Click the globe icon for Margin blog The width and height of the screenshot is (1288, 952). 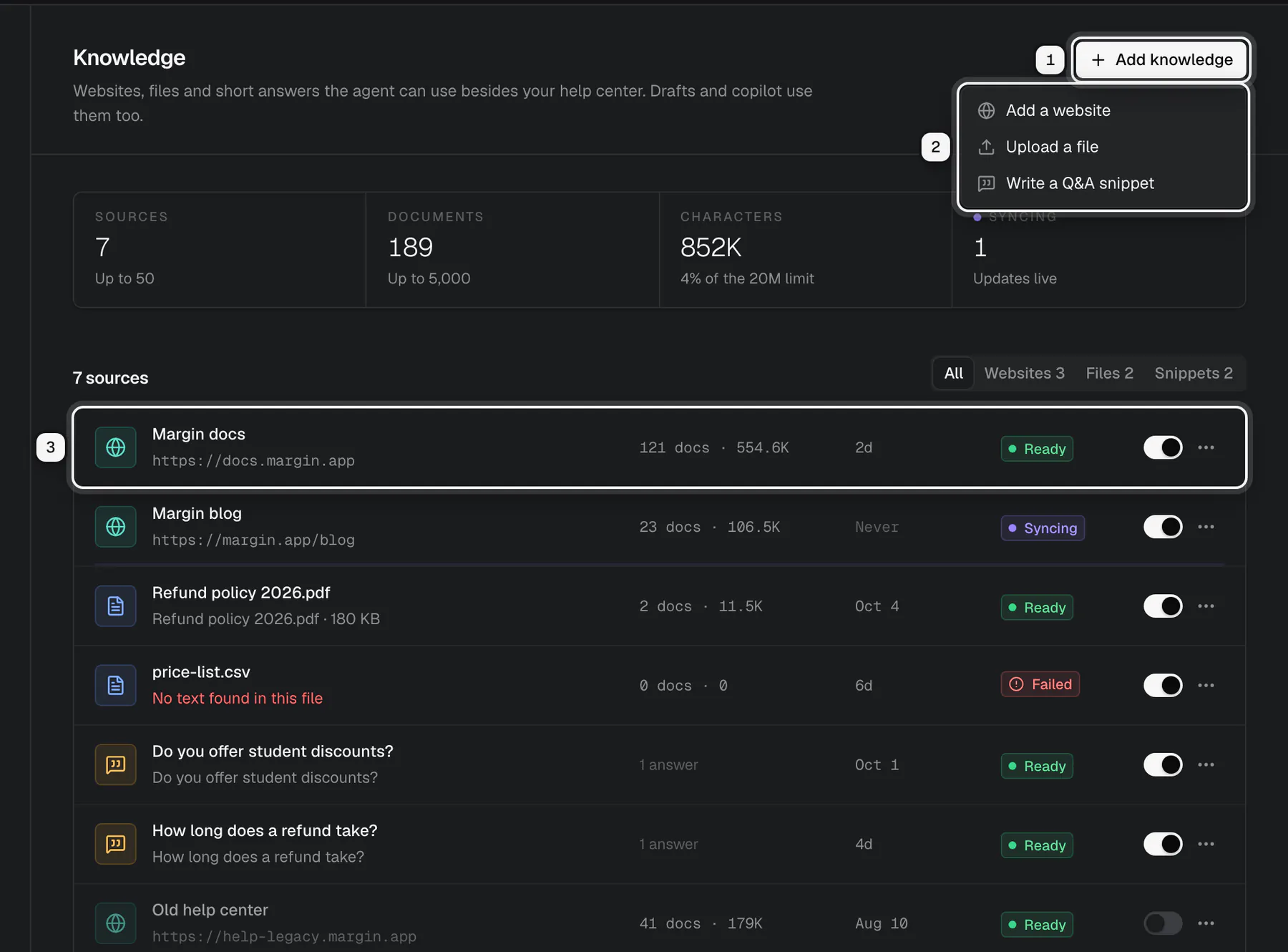[x=116, y=527]
